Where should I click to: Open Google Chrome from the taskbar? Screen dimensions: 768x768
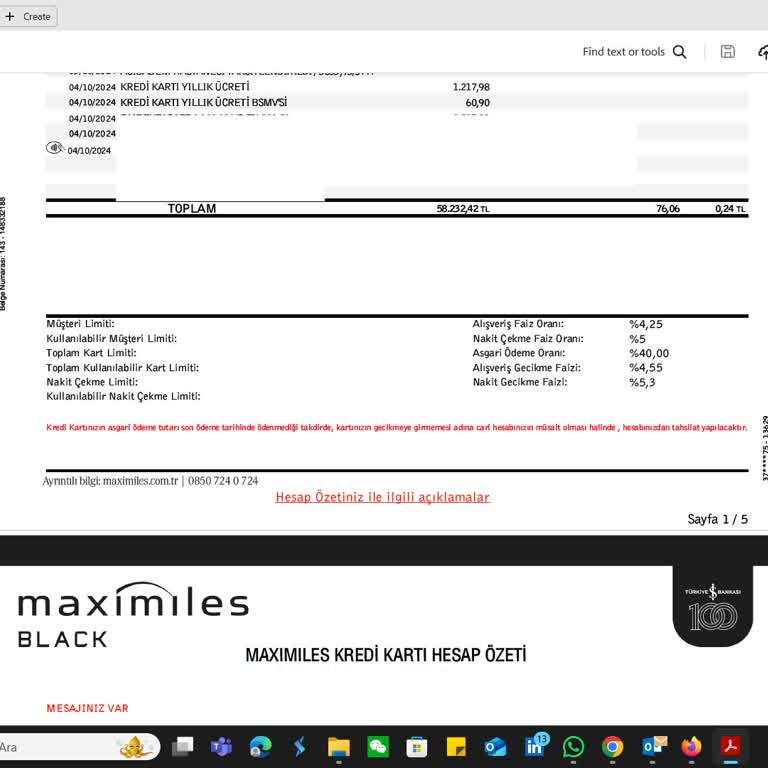(x=613, y=747)
